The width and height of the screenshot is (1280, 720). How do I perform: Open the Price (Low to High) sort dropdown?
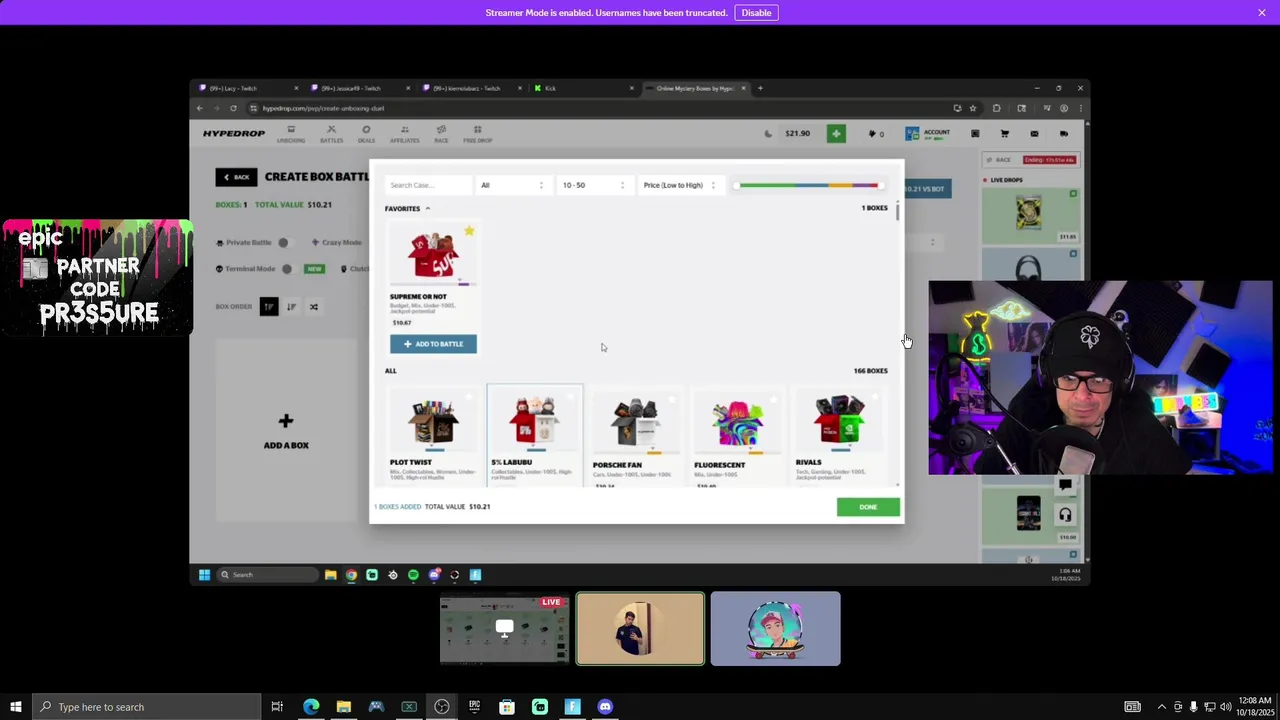pos(680,185)
